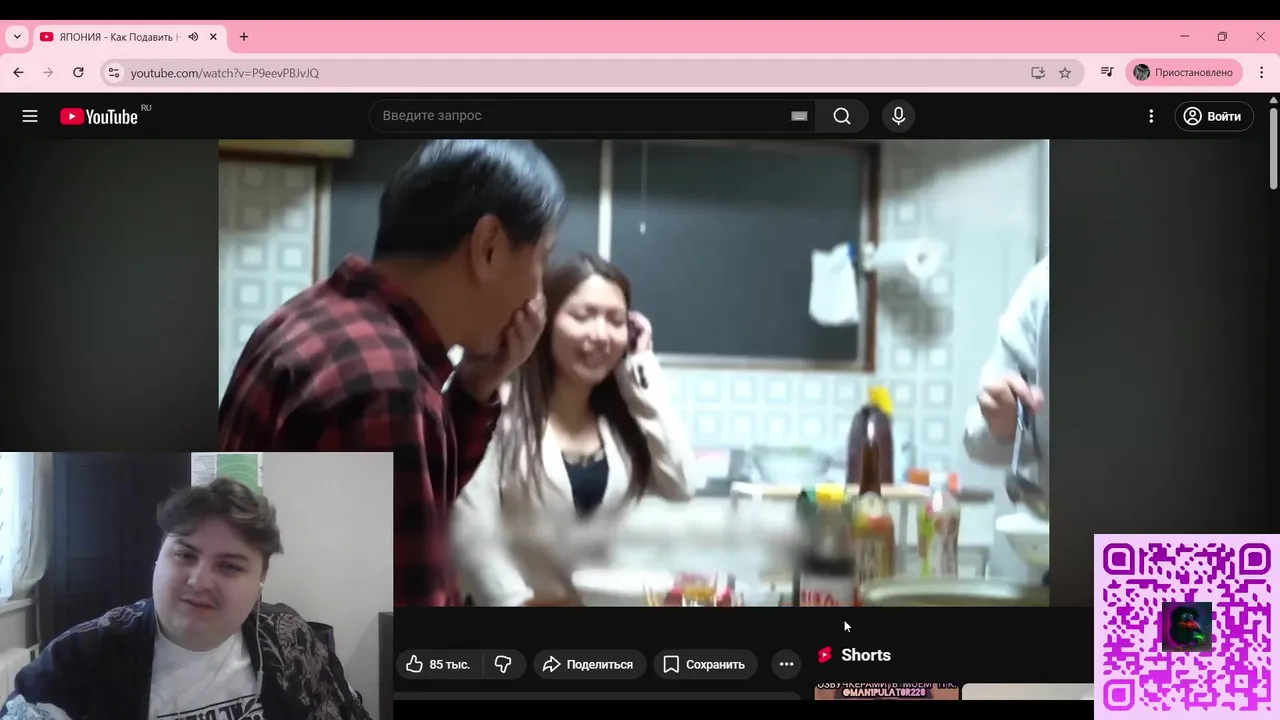Image resolution: width=1280 pixels, height=720 pixels.
Task: Sign in with the Войти button
Action: [1213, 116]
